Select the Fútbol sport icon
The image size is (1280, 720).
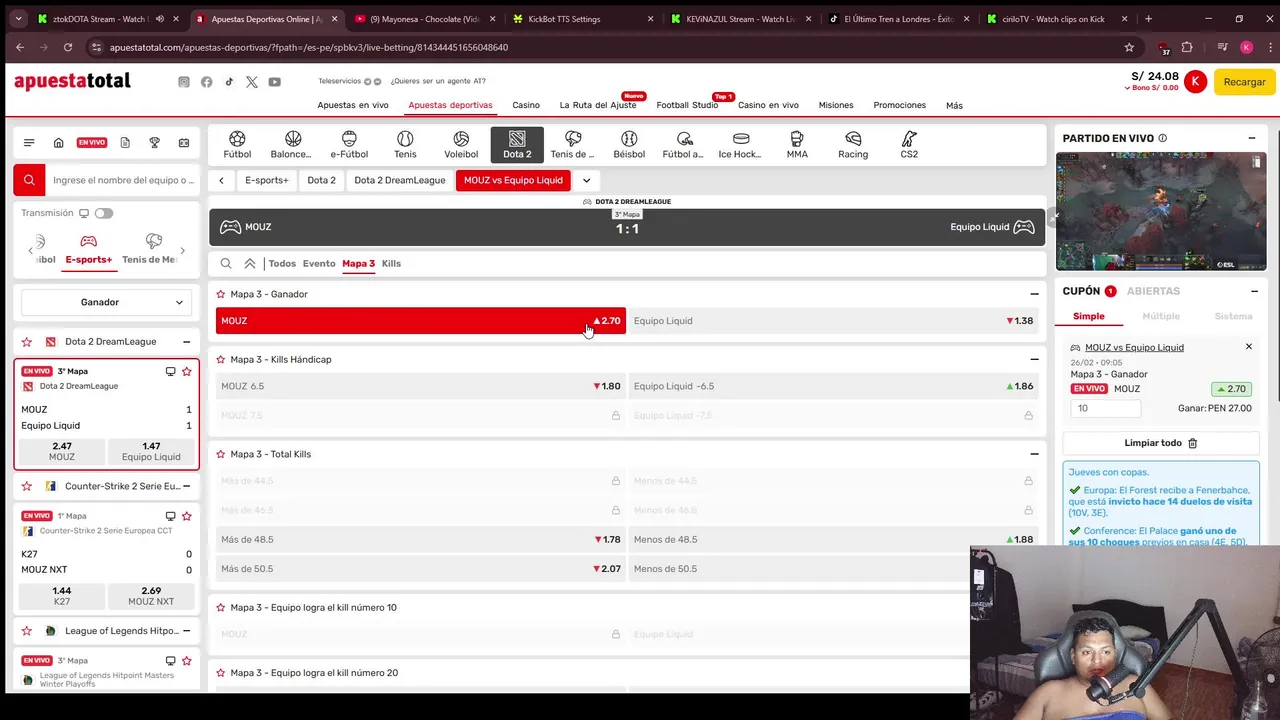tap(237, 145)
